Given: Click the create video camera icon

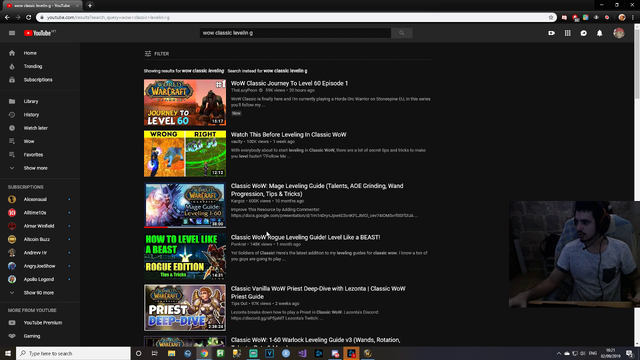Looking at the screenshot, I should 551,33.
